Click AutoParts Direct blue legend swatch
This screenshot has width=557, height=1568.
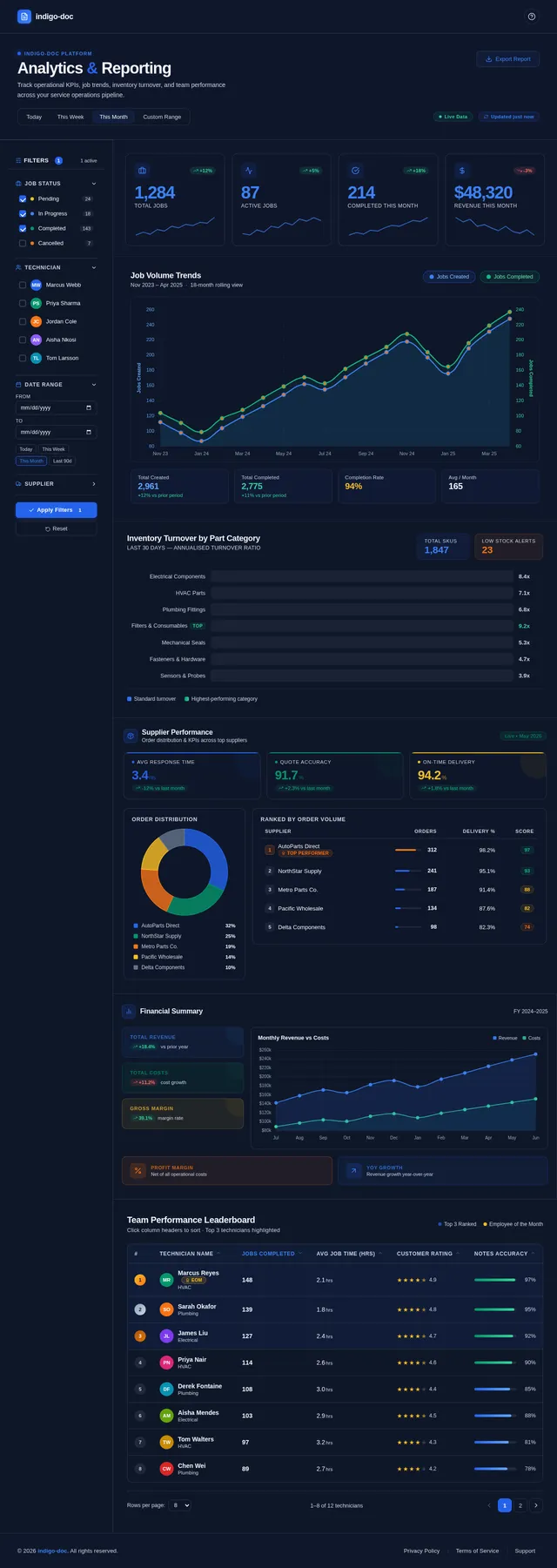[136, 925]
